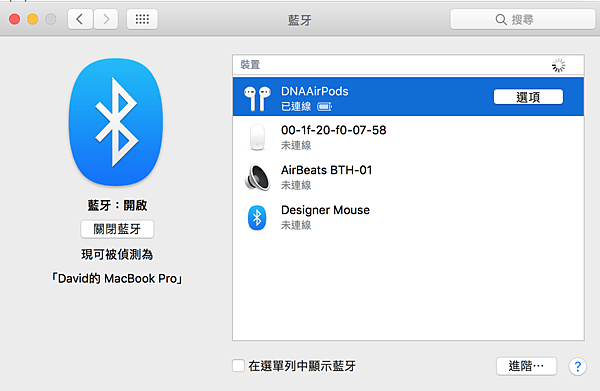
Task: Open help with the question mark button
Action: 577,367
